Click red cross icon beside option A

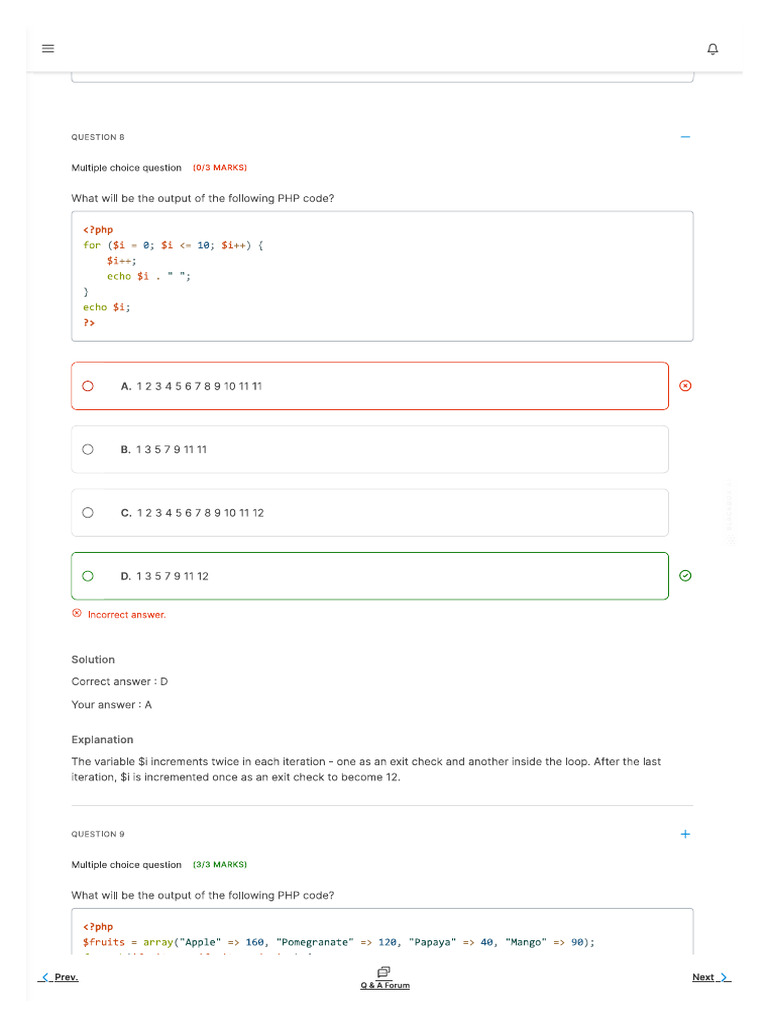685,386
